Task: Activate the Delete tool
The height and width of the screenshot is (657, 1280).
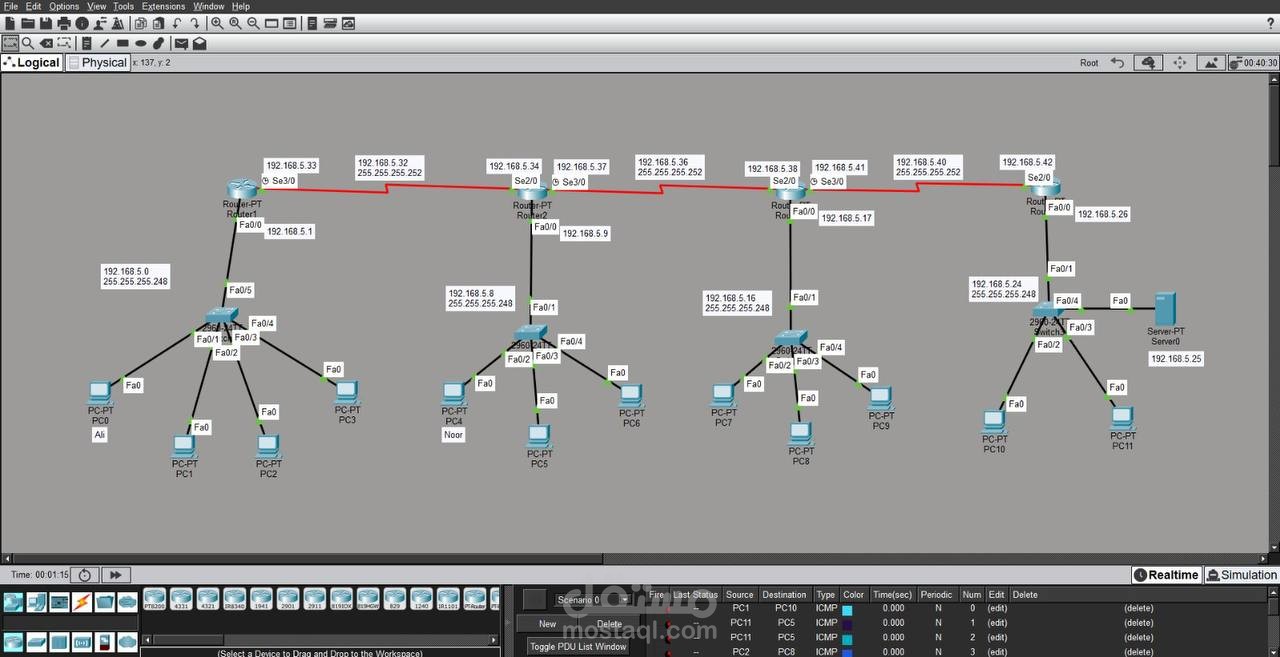Action: 46,43
